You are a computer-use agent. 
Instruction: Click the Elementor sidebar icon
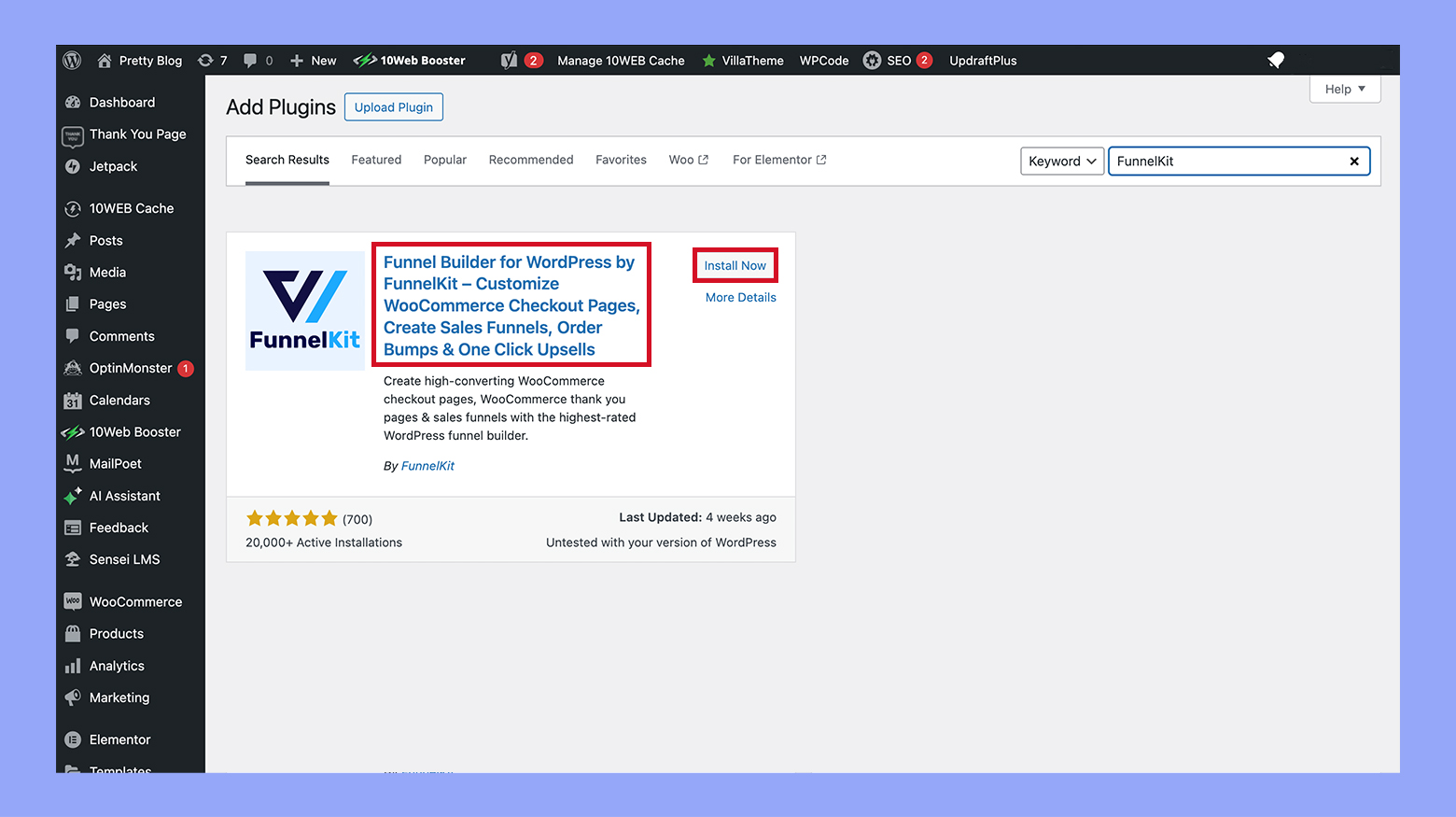pos(73,739)
